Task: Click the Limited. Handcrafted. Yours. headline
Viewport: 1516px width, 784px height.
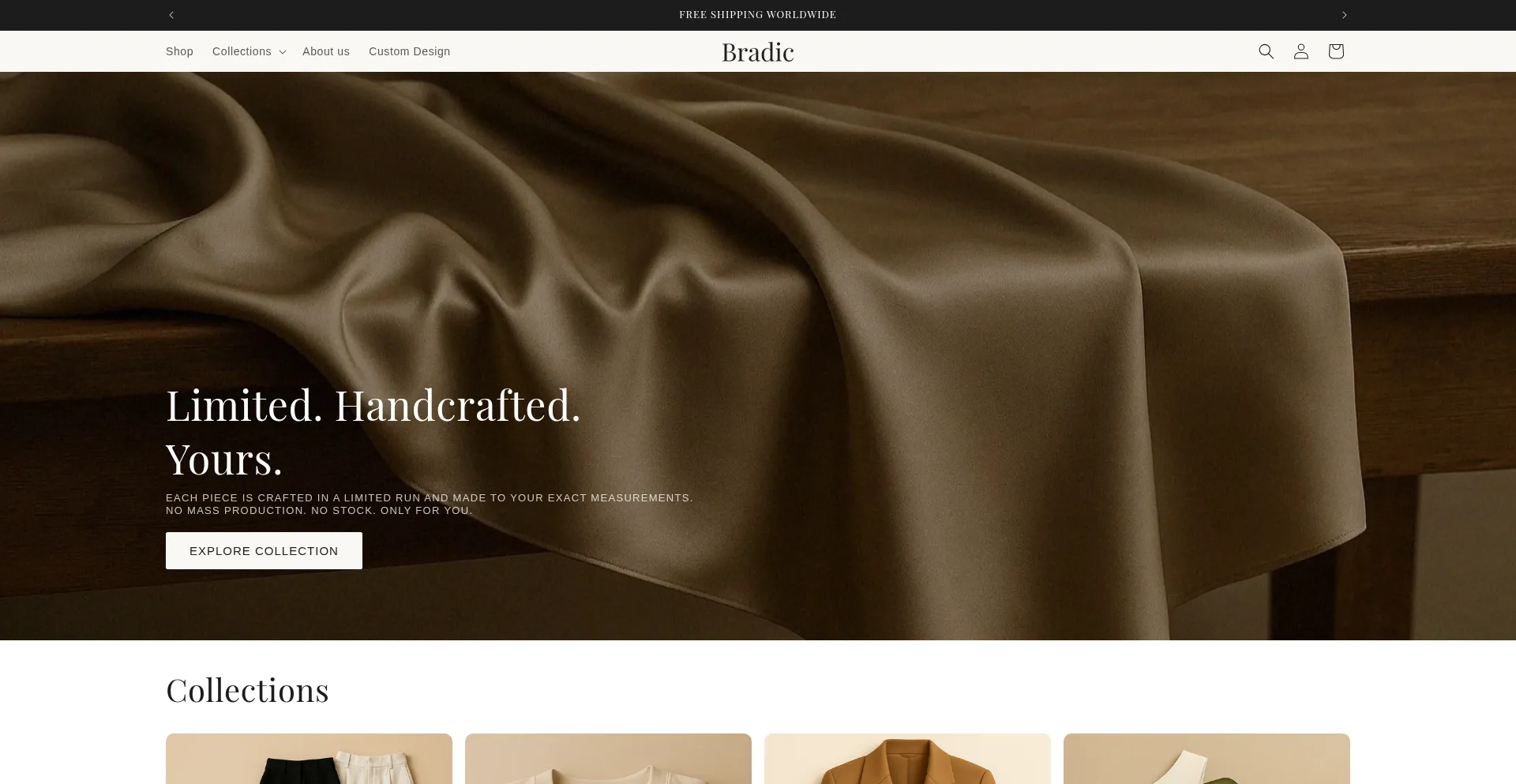Action: 373,432
